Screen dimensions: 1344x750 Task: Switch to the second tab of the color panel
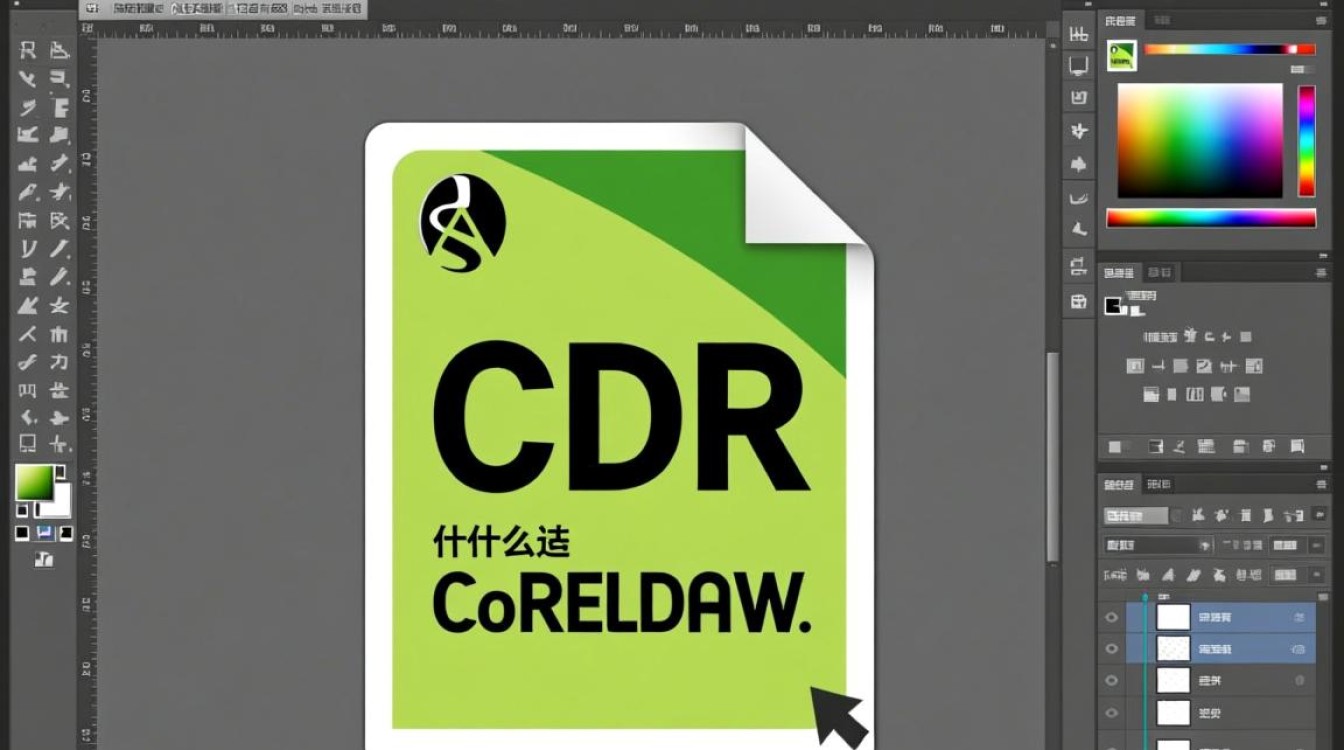point(1163,21)
